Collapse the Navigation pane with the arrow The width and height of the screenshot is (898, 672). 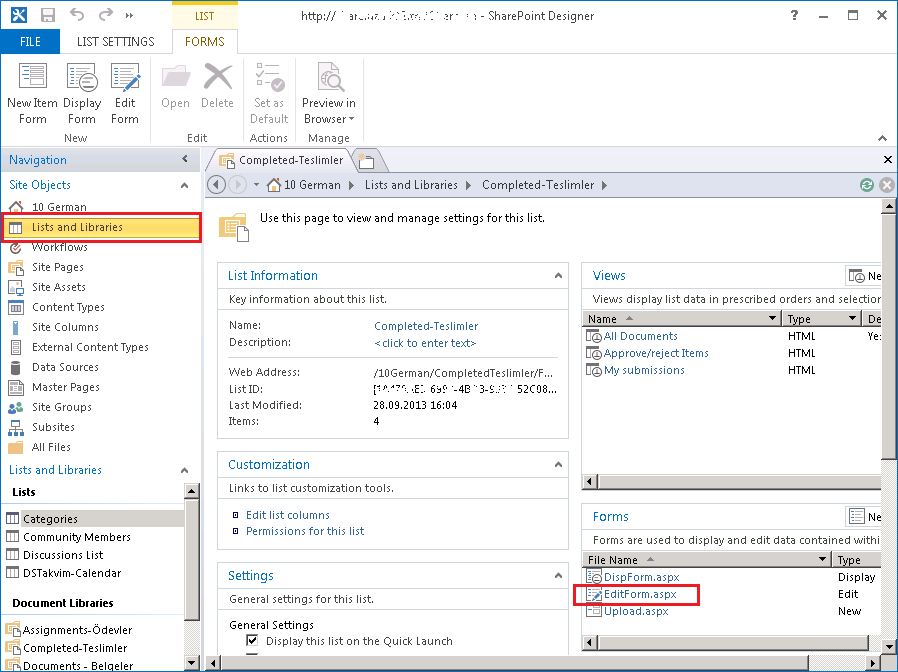tap(184, 159)
